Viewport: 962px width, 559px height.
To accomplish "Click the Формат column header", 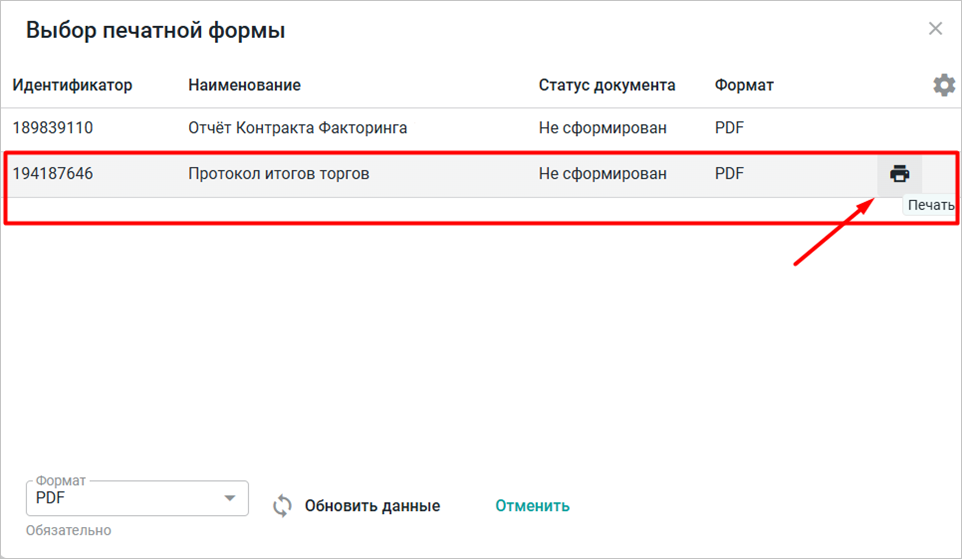I will pyautogui.click(x=744, y=85).
